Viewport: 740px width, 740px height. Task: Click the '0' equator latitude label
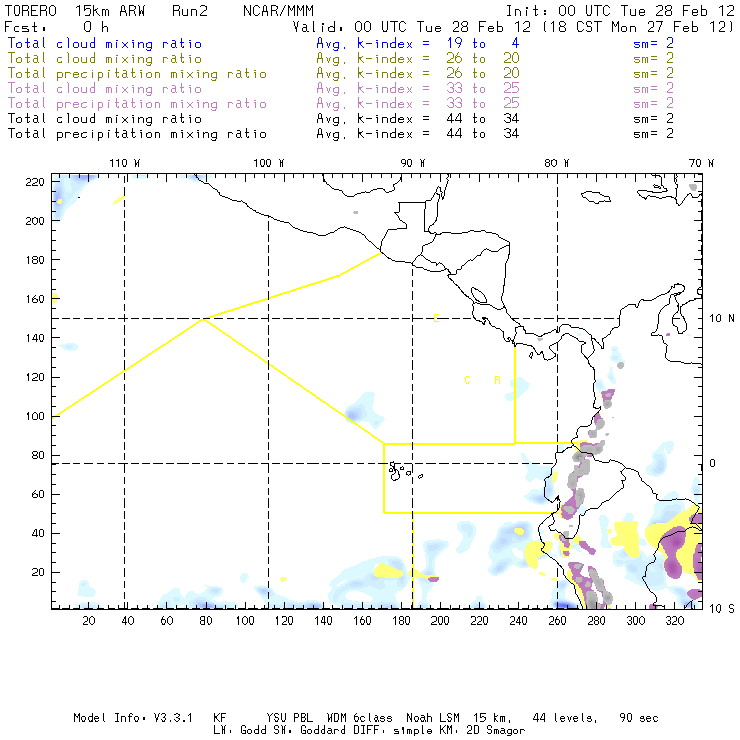713,463
